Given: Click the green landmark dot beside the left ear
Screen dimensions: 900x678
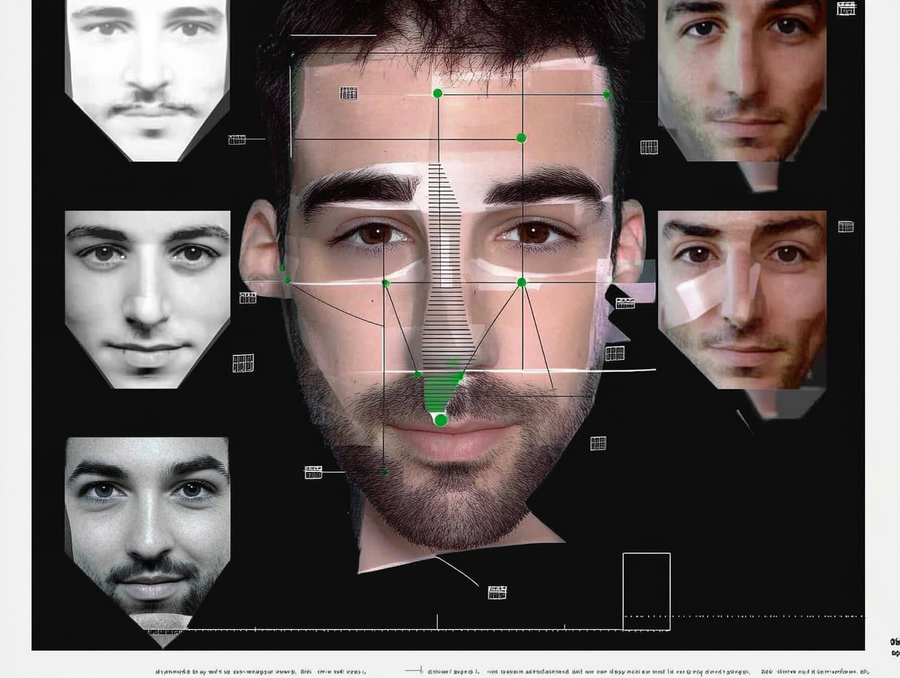Looking at the screenshot, I should [x=288, y=280].
